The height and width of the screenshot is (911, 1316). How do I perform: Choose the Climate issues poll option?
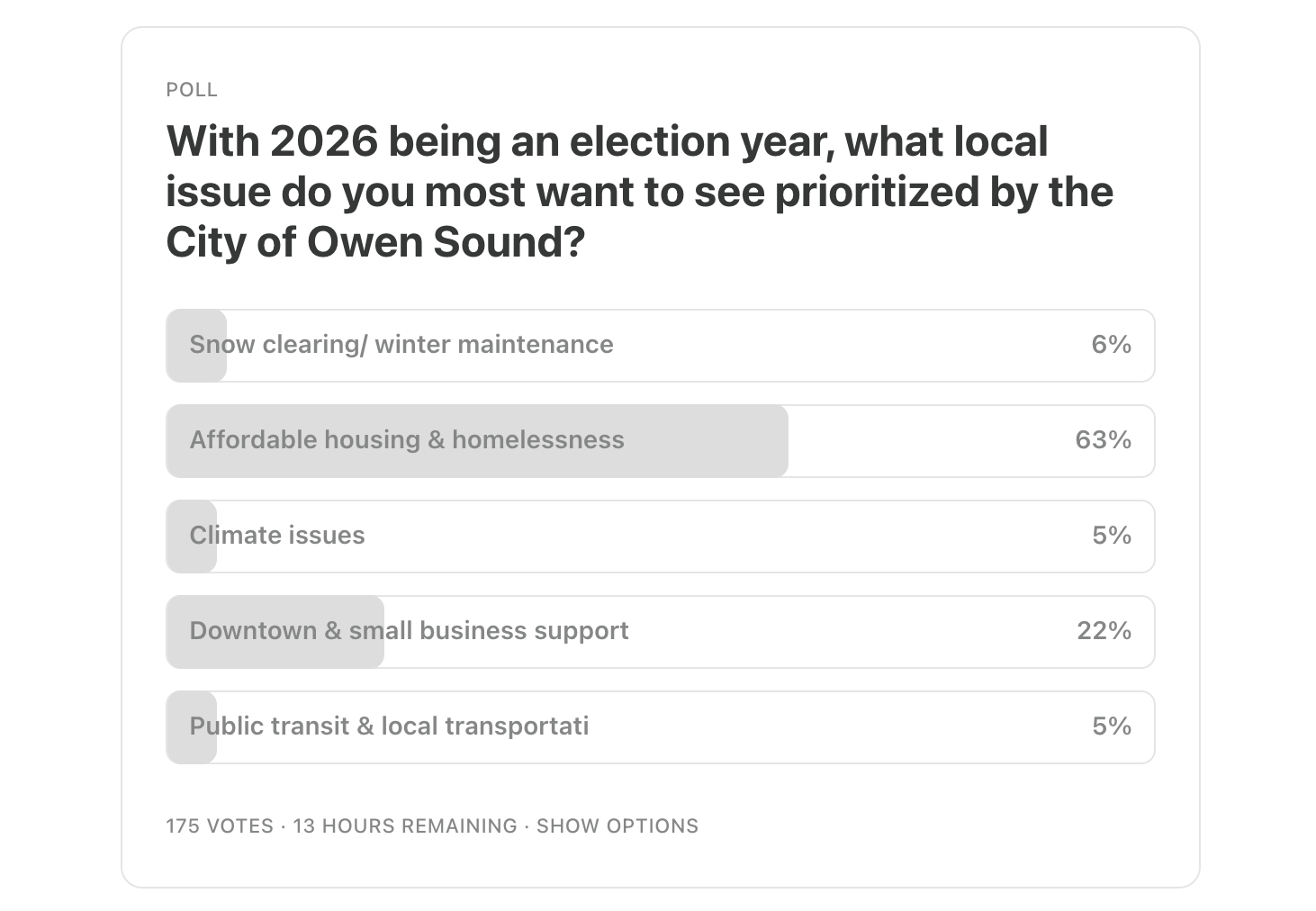[x=660, y=537]
